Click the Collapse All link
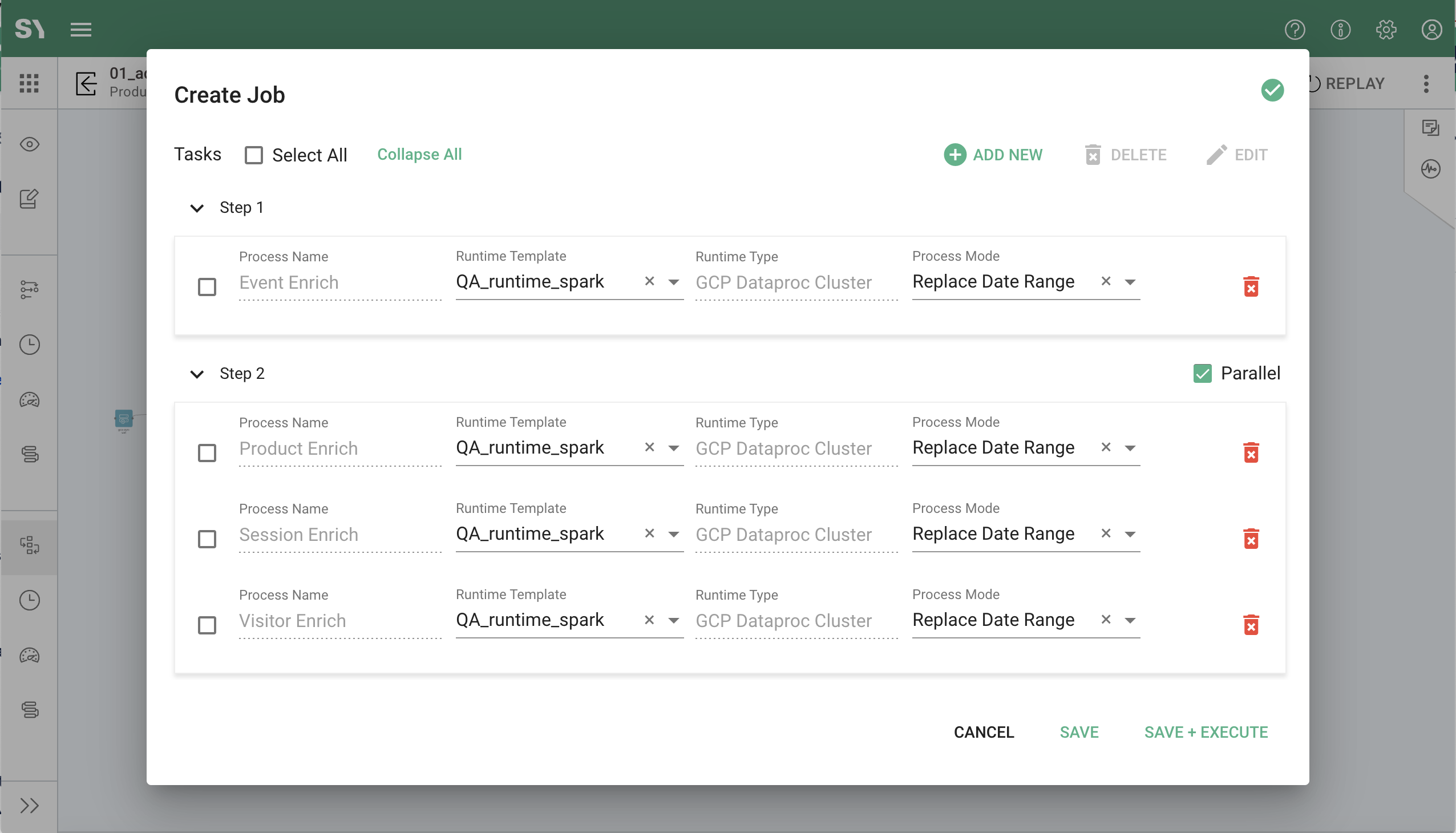This screenshot has width=1456, height=833. pos(419,155)
